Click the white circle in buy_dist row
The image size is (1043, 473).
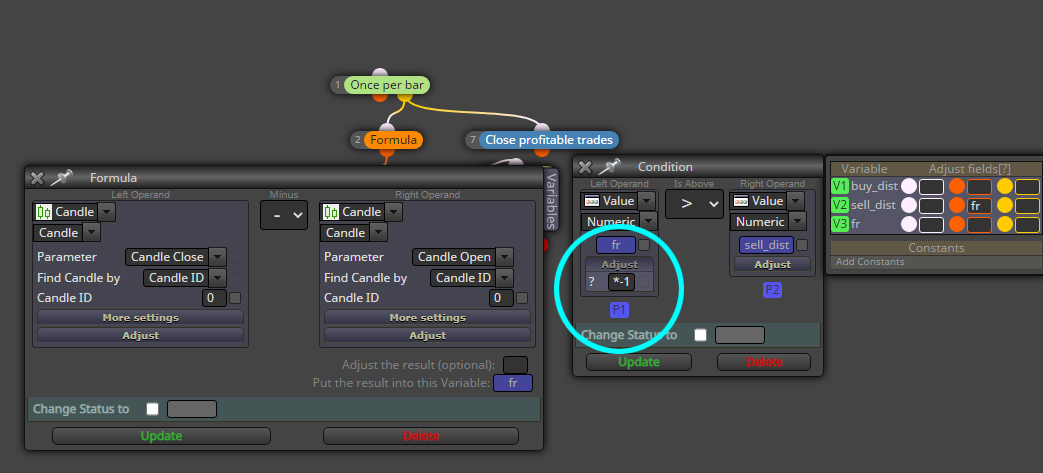[x=909, y=187]
